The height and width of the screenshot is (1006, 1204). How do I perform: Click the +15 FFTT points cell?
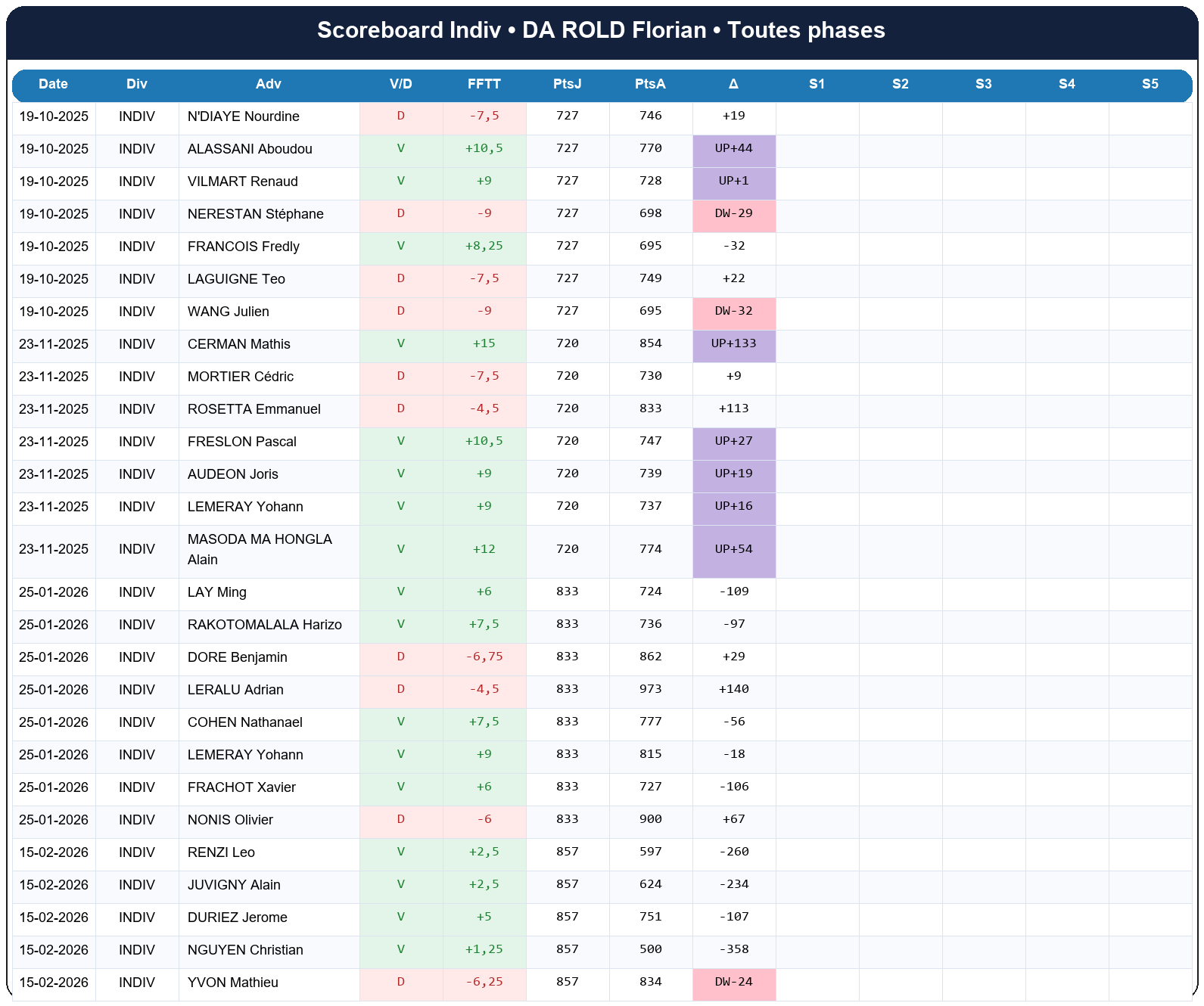coord(484,343)
